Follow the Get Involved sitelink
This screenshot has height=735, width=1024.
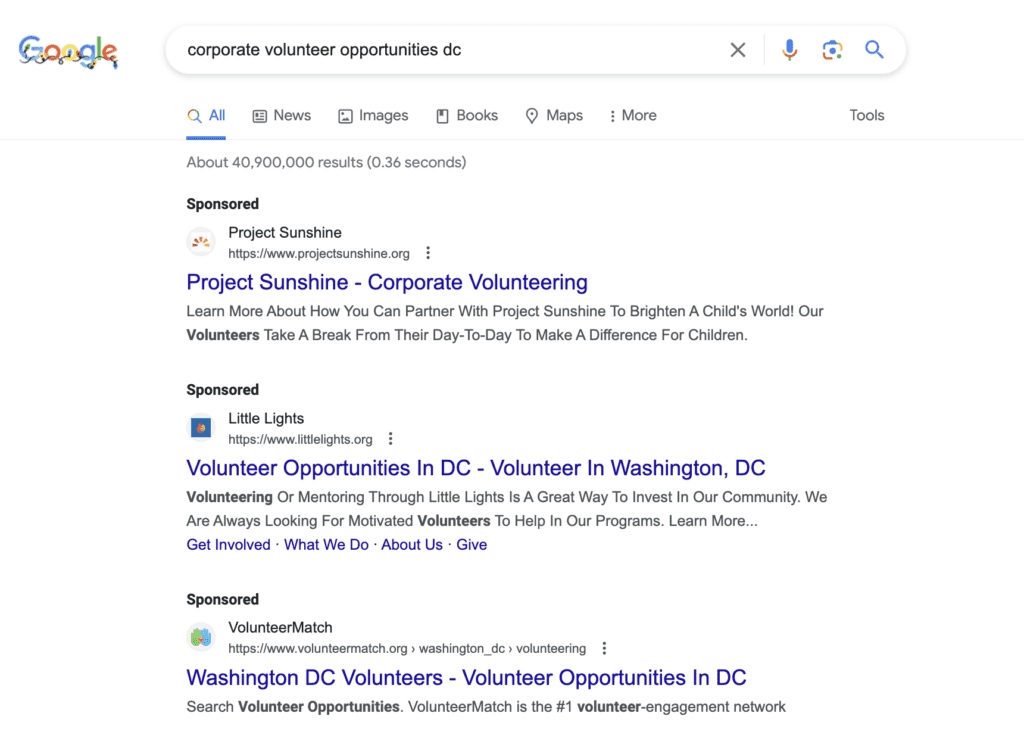point(228,545)
